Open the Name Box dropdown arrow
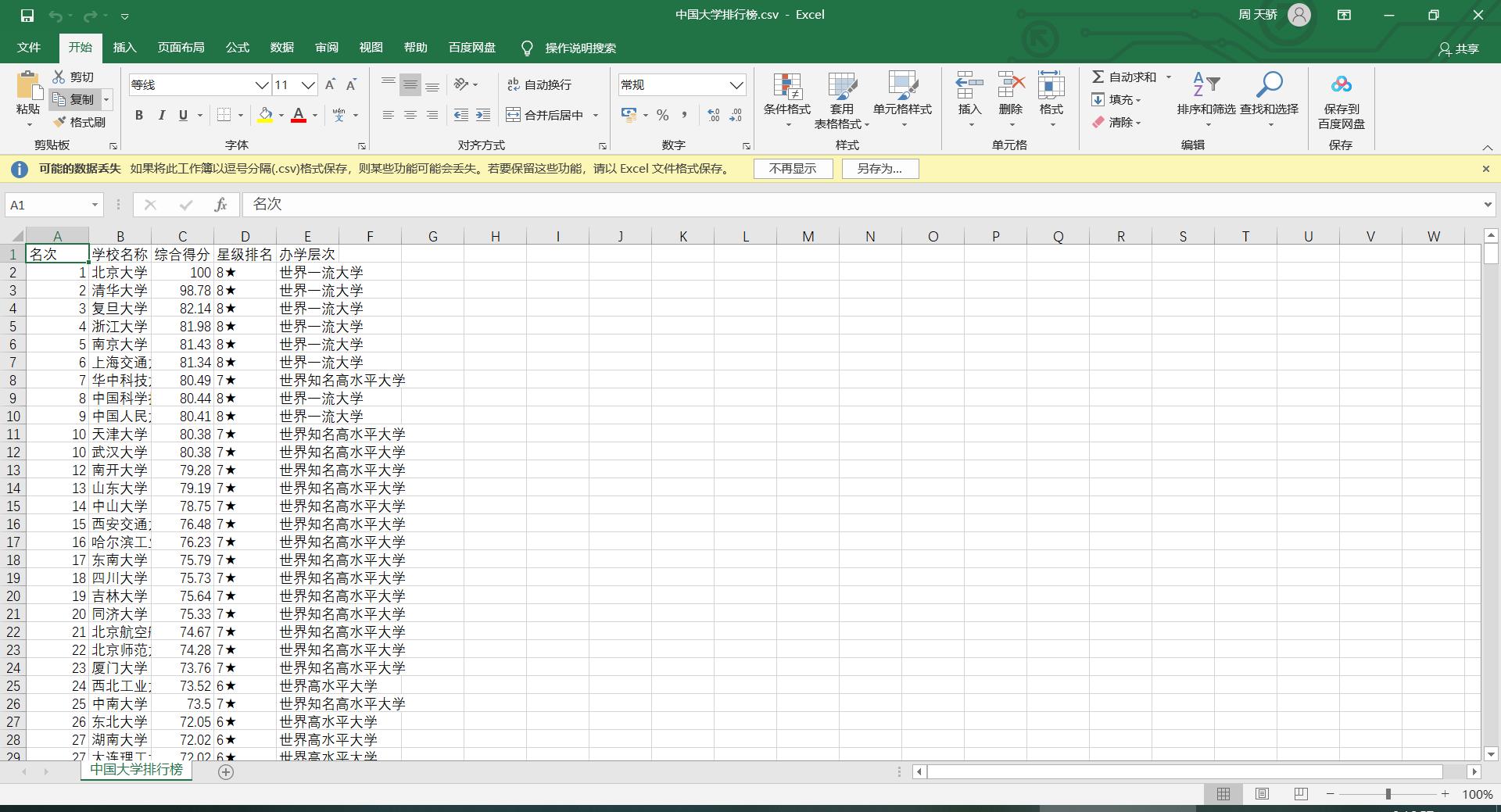Screen dimensions: 1501x812 95,205
